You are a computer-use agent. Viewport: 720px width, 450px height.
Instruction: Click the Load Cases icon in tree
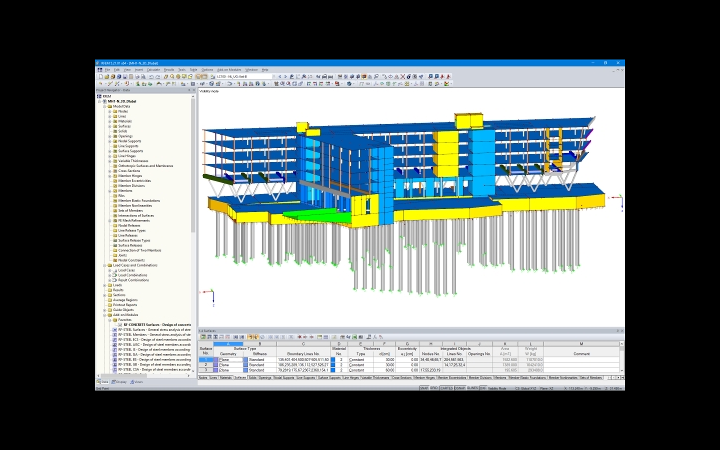pyautogui.click(x=115, y=270)
